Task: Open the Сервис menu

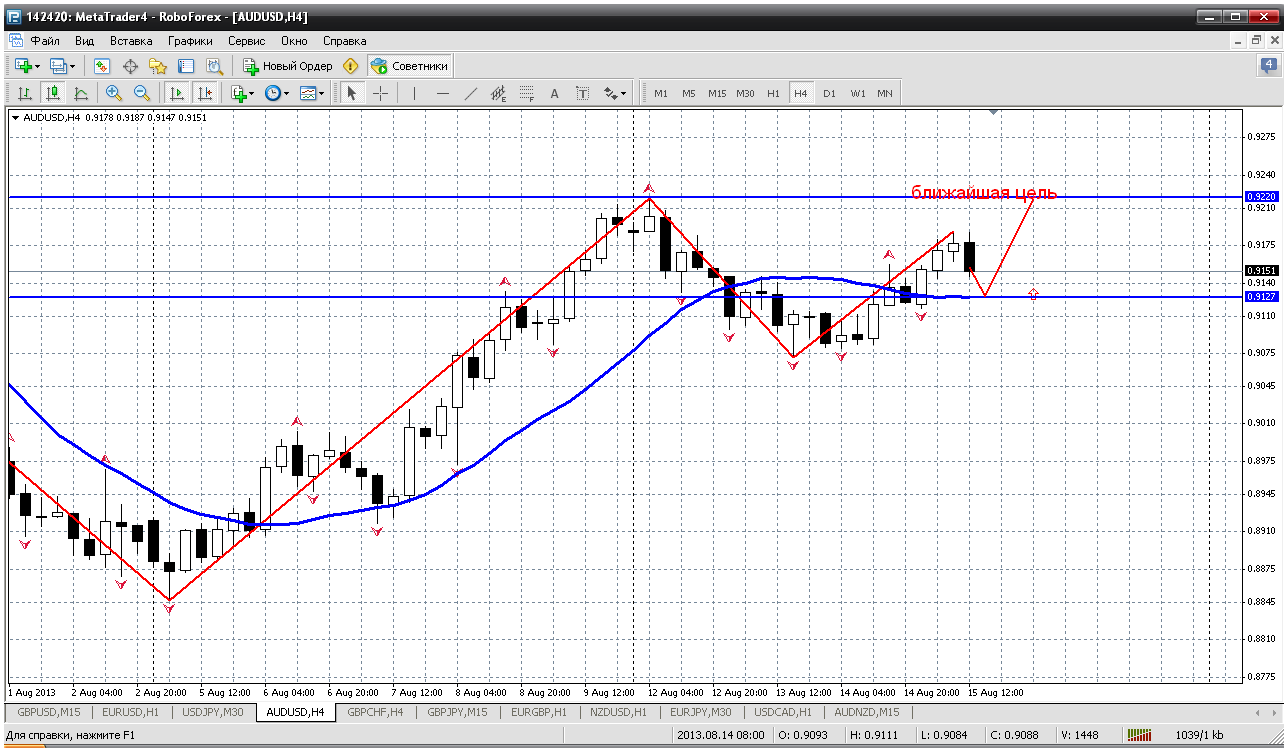Action: pos(246,41)
